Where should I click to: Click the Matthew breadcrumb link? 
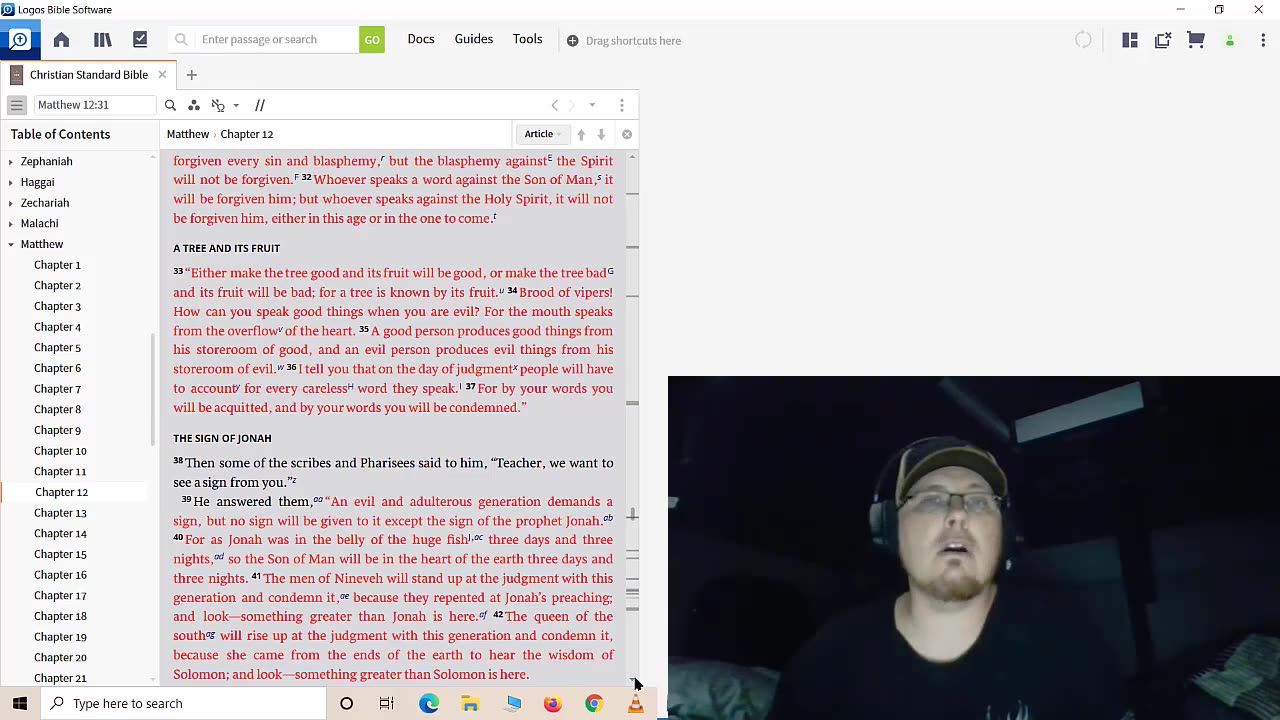point(188,134)
